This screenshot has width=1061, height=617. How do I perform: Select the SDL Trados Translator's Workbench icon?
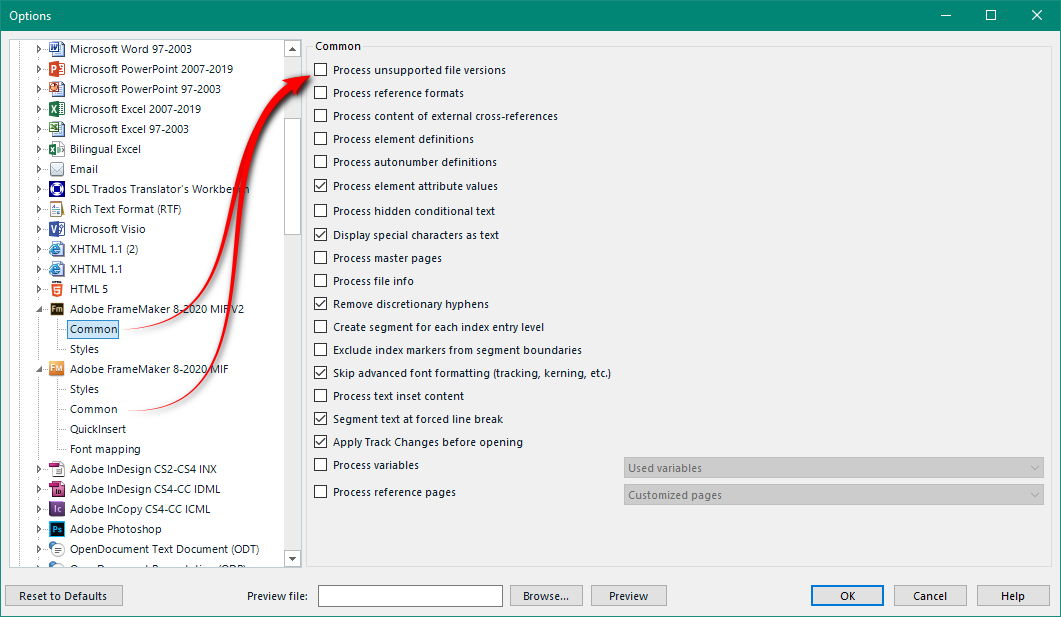click(58, 189)
